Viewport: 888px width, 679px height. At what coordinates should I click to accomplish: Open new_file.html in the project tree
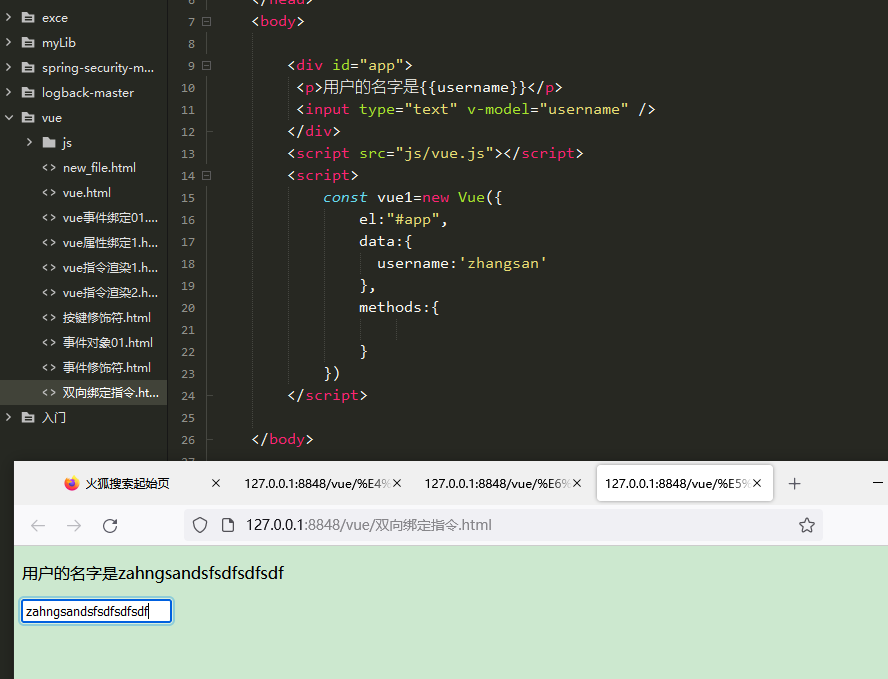click(x=99, y=168)
